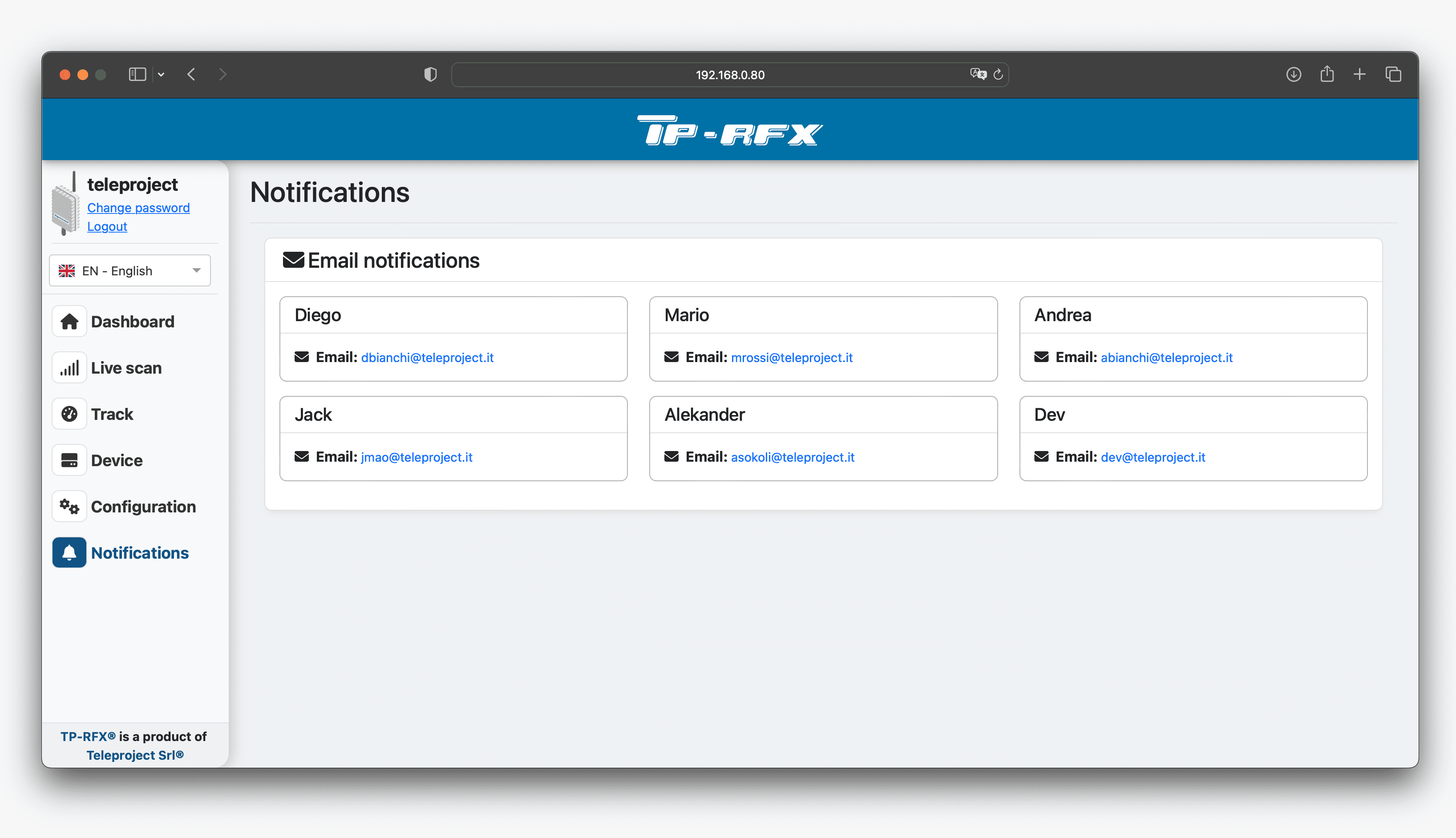The image size is (1456, 838).
Task: Click the Jack card title
Action: pos(313,415)
